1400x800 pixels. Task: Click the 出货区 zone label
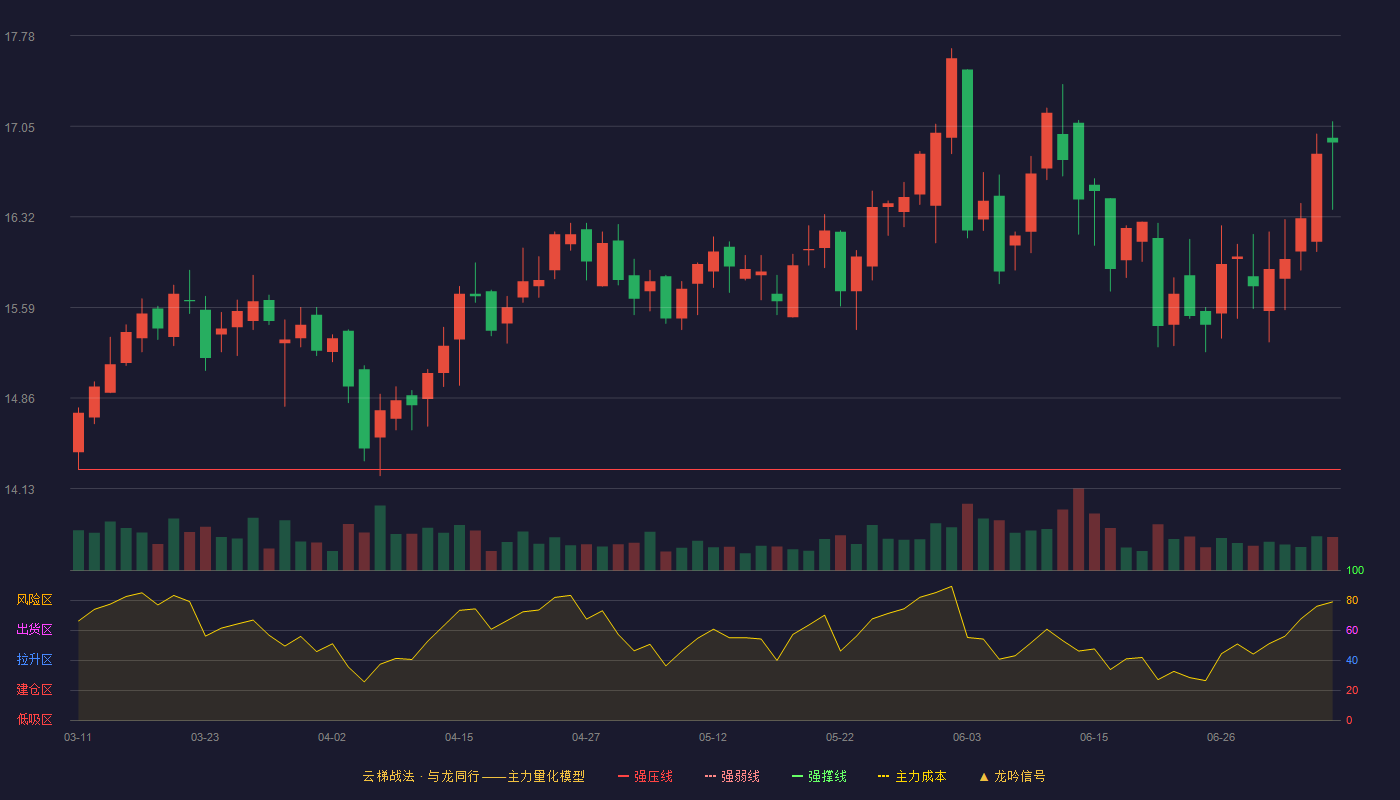click(34, 630)
